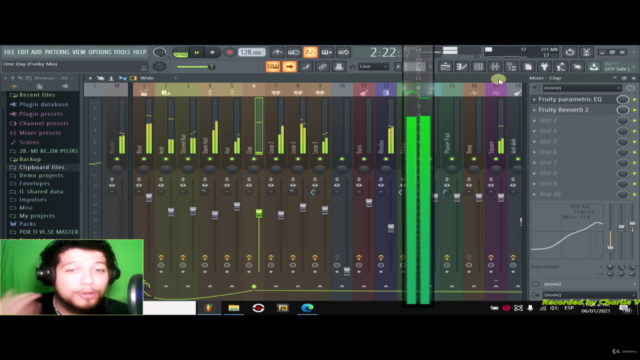This screenshot has height=360, width=640.
Task: Toggle the 3-2-1 countdown before recording
Action: point(310,52)
